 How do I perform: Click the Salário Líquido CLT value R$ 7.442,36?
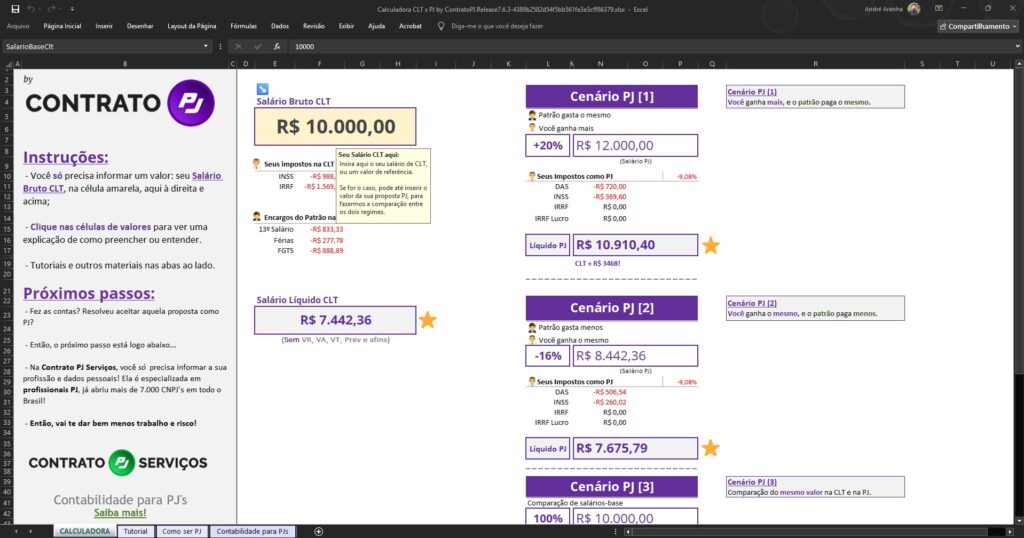tap(335, 320)
